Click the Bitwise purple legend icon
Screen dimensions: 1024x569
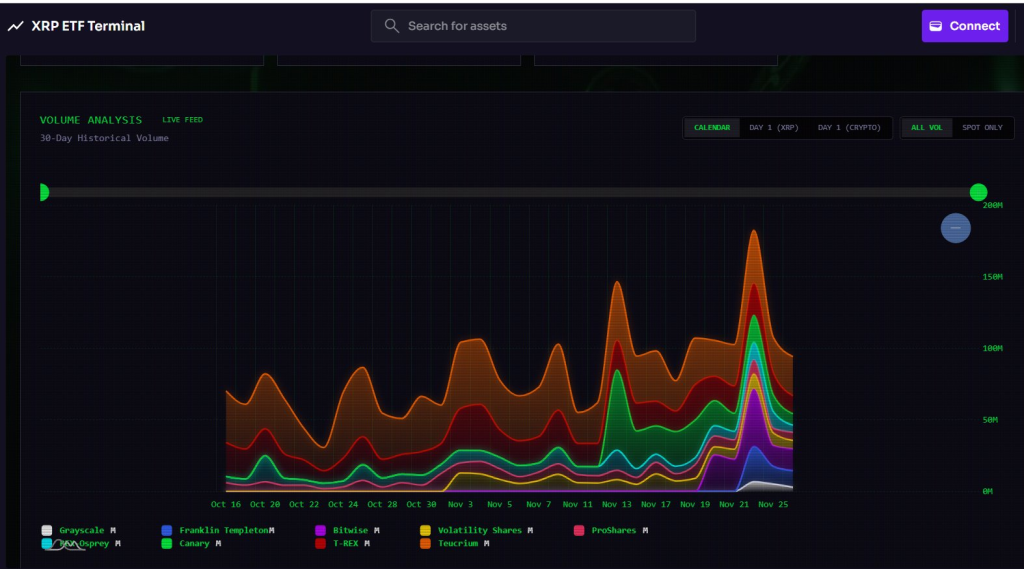[x=320, y=530]
